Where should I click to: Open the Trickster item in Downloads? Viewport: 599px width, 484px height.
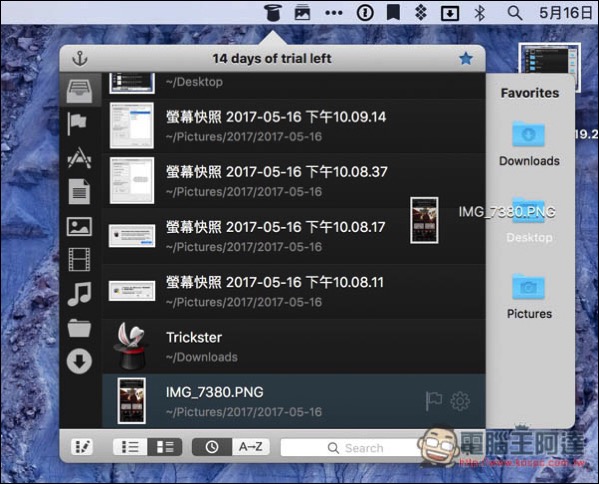tap(293, 346)
